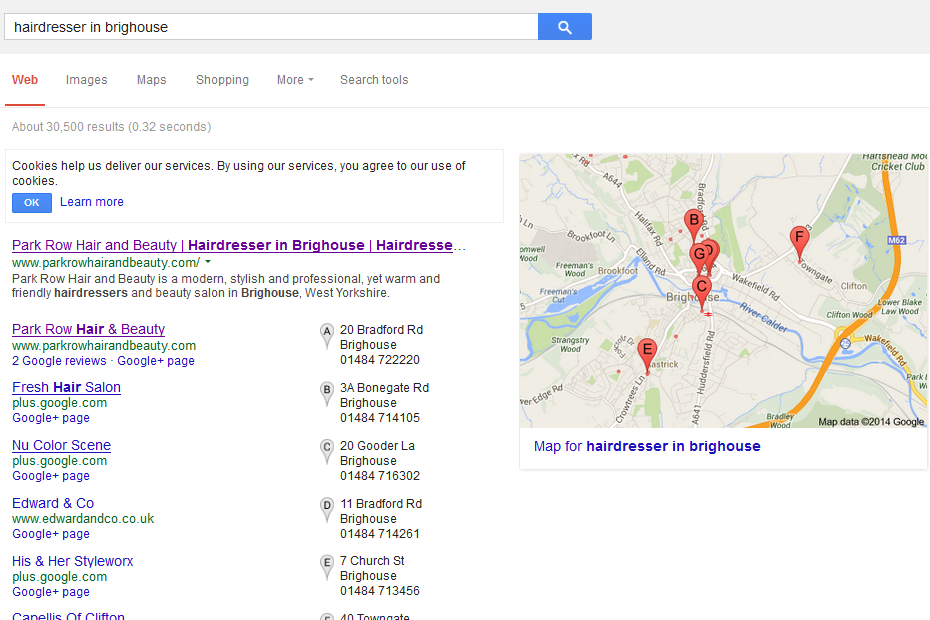The image size is (930, 620).
Task: Open His & Her Styleworx listing
Action: [x=72, y=561]
